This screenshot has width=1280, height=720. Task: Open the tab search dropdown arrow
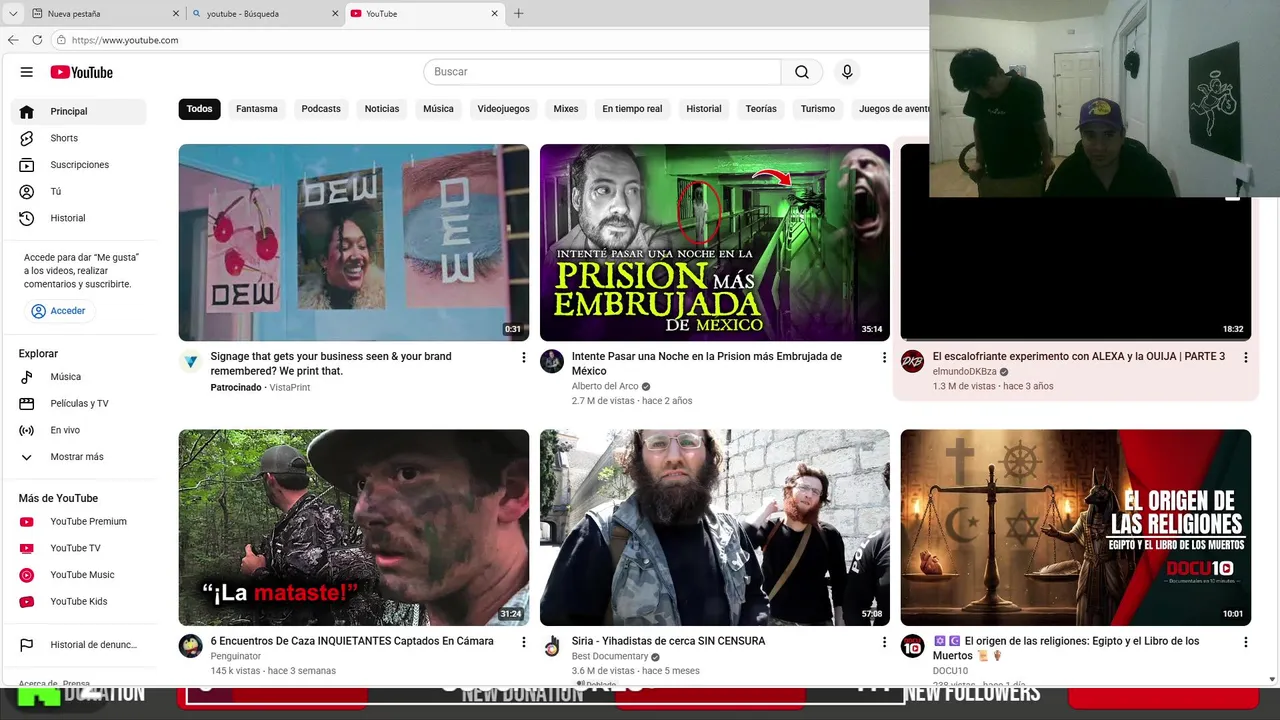13,14
